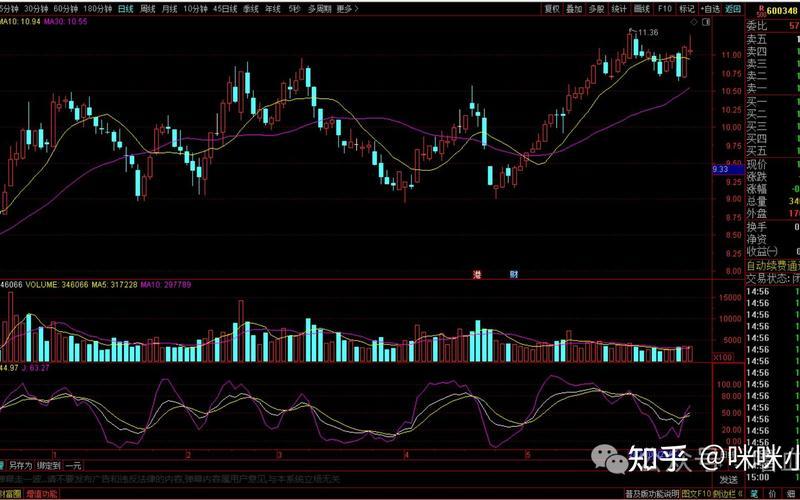Switch to 季线 quarterly chart
Image resolution: width=800 pixels, height=500 pixels.
[251, 9]
